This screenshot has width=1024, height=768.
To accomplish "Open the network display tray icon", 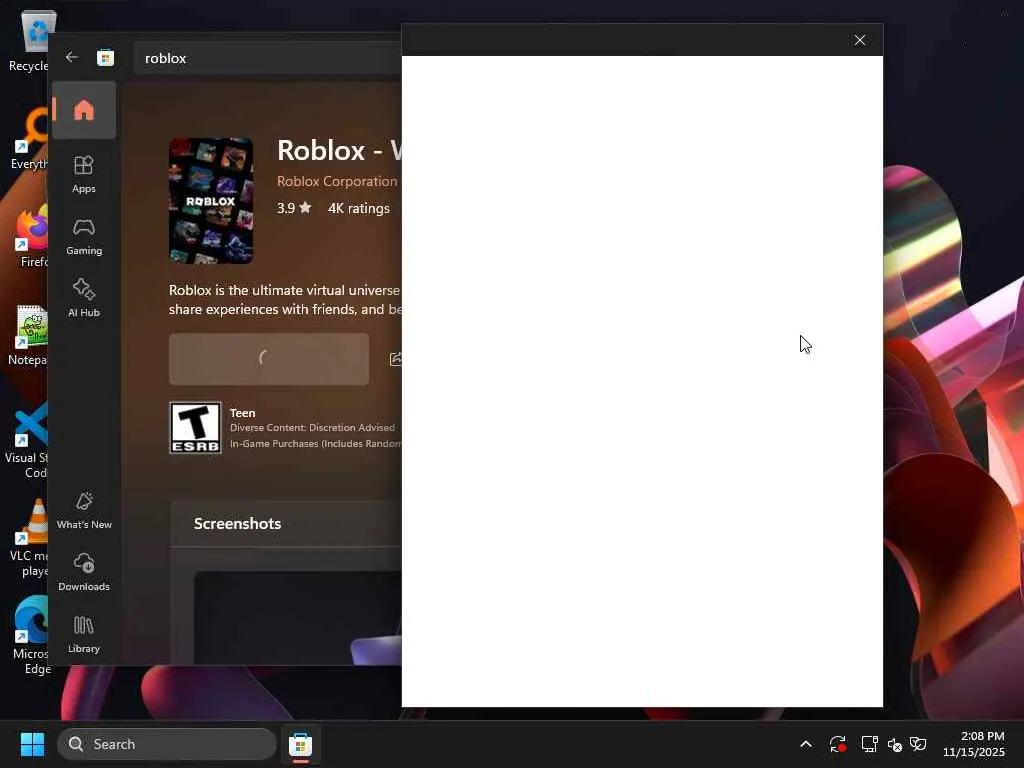I will pyautogui.click(x=869, y=744).
